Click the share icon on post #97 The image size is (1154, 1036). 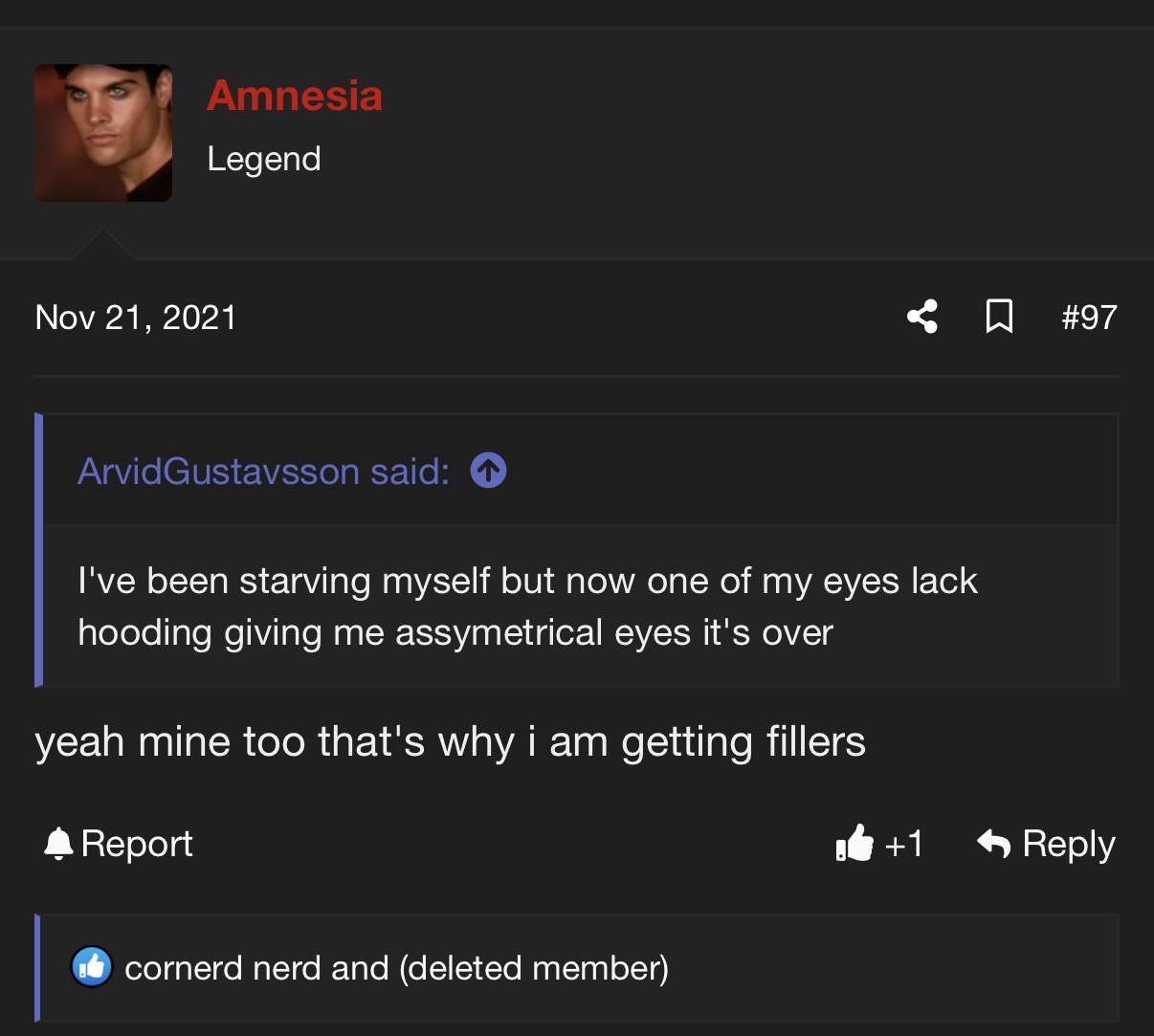pyautogui.click(x=922, y=317)
